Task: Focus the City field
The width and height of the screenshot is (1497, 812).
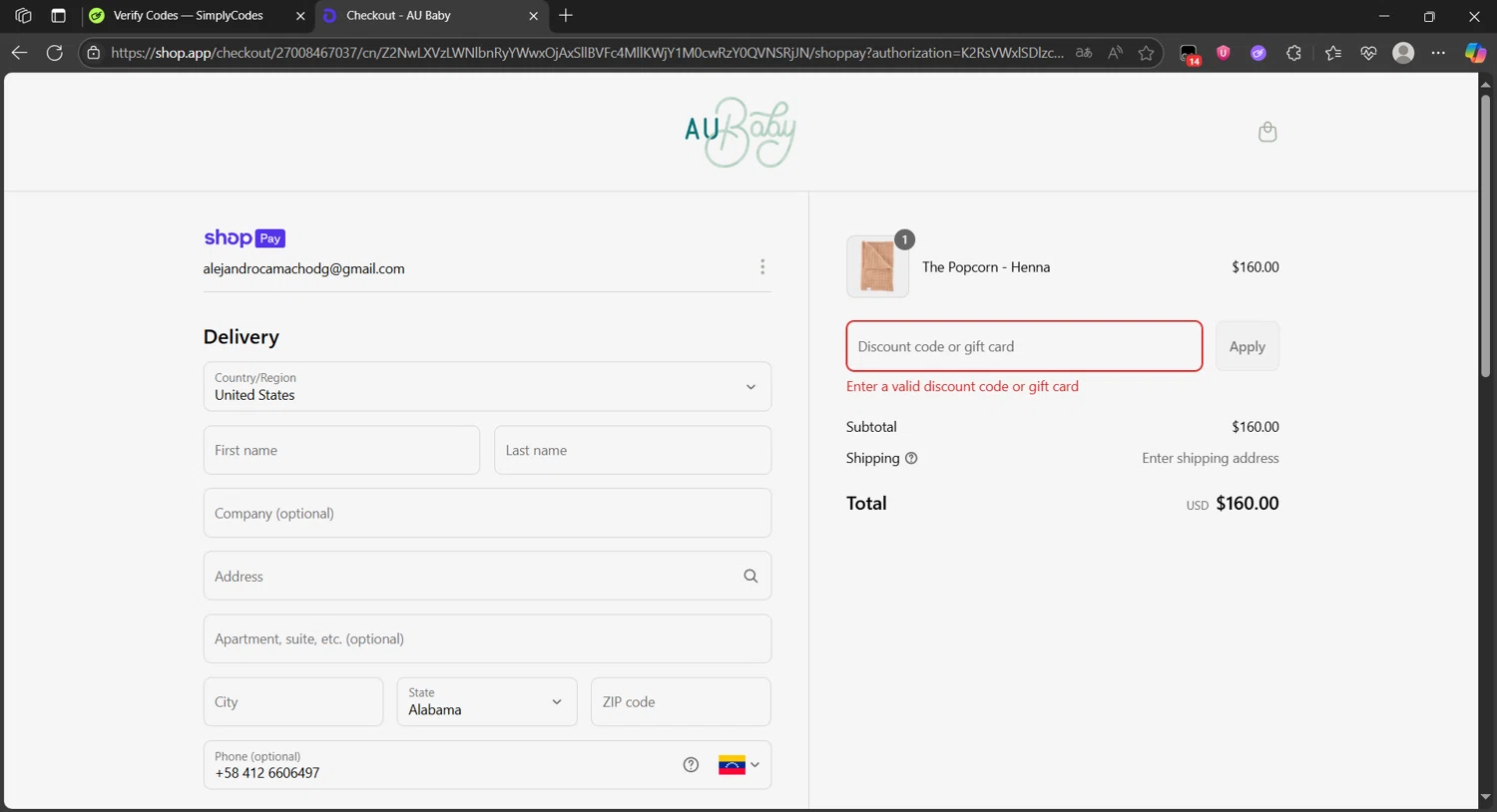Action: point(293,702)
